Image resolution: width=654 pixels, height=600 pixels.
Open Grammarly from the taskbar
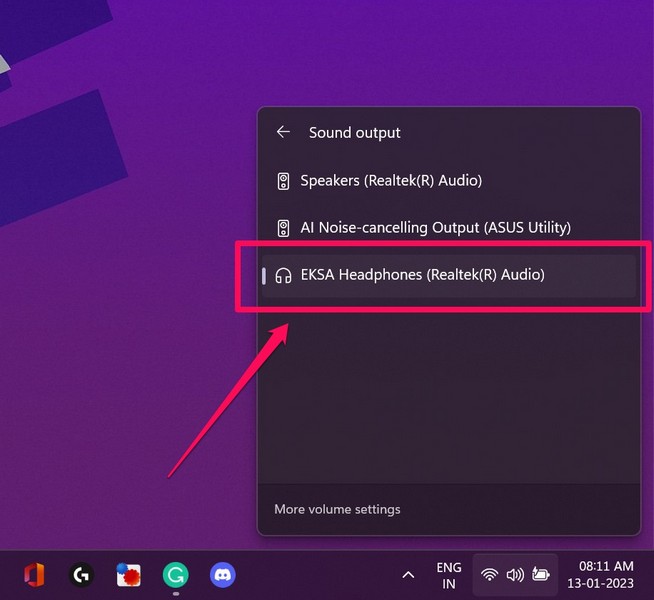[x=176, y=575]
